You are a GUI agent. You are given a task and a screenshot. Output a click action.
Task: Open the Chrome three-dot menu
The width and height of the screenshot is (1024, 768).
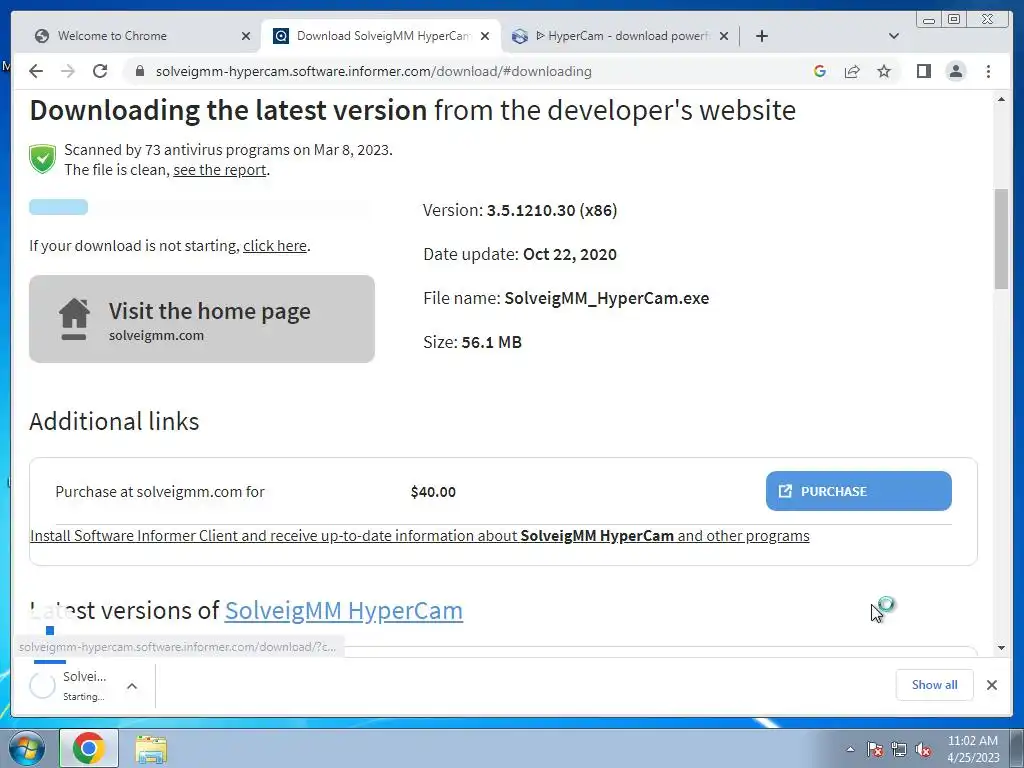pyautogui.click(x=988, y=71)
